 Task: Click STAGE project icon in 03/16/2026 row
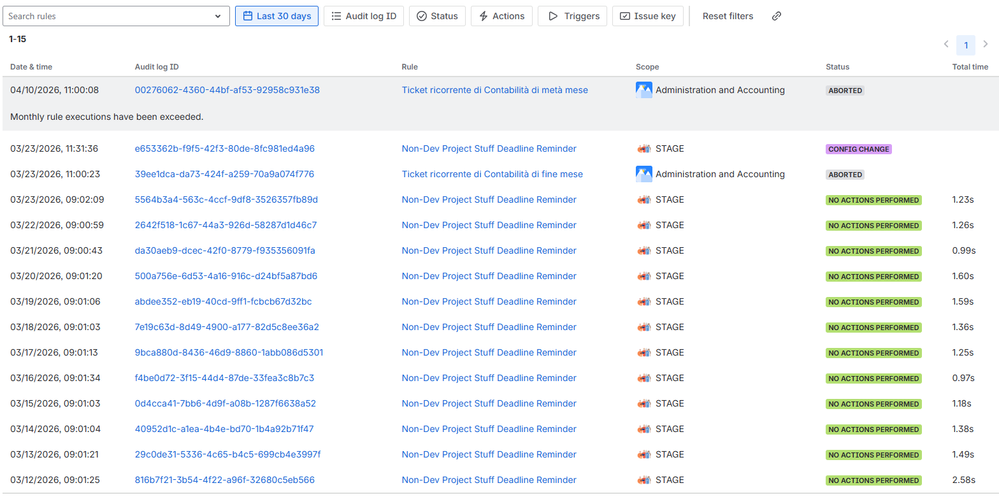point(643,379)
